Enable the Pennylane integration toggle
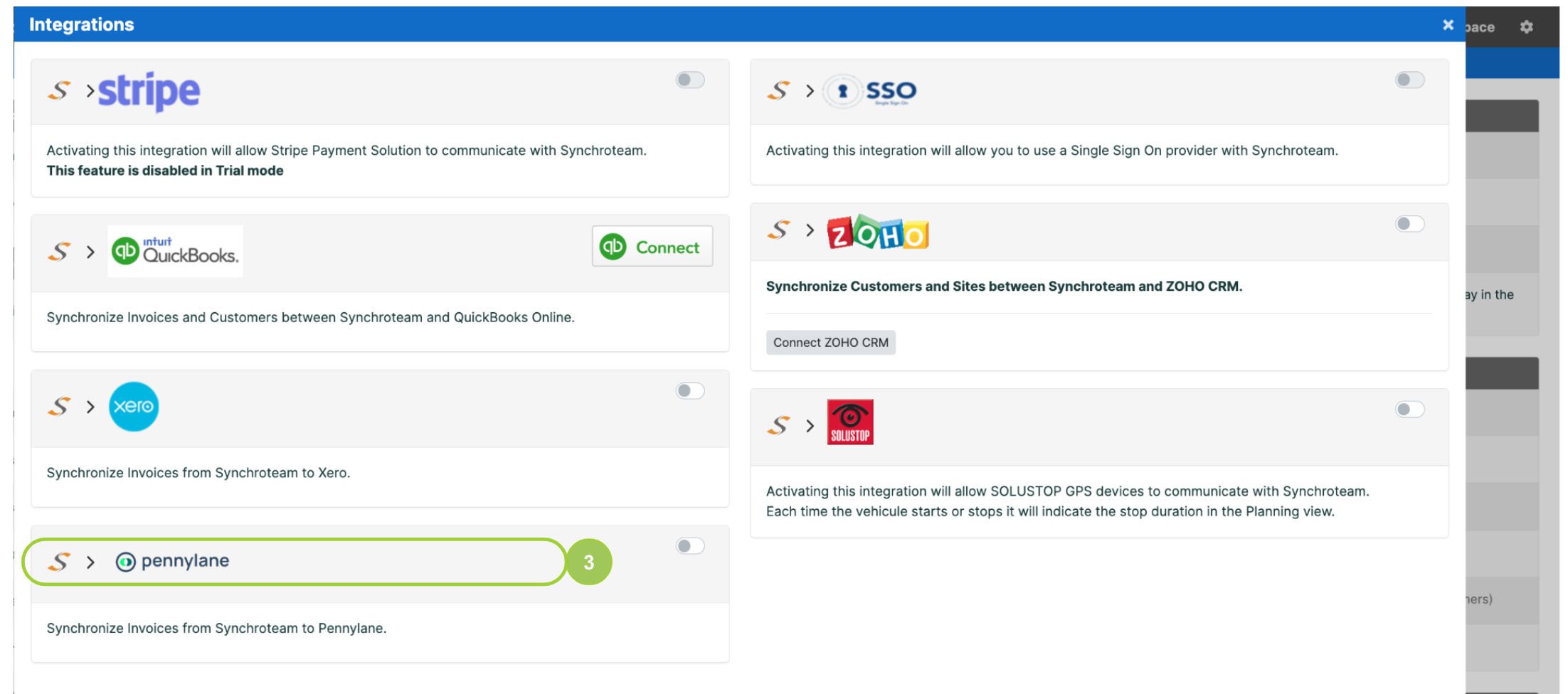This screenshot has height=694, width=1568. [690, 545]
